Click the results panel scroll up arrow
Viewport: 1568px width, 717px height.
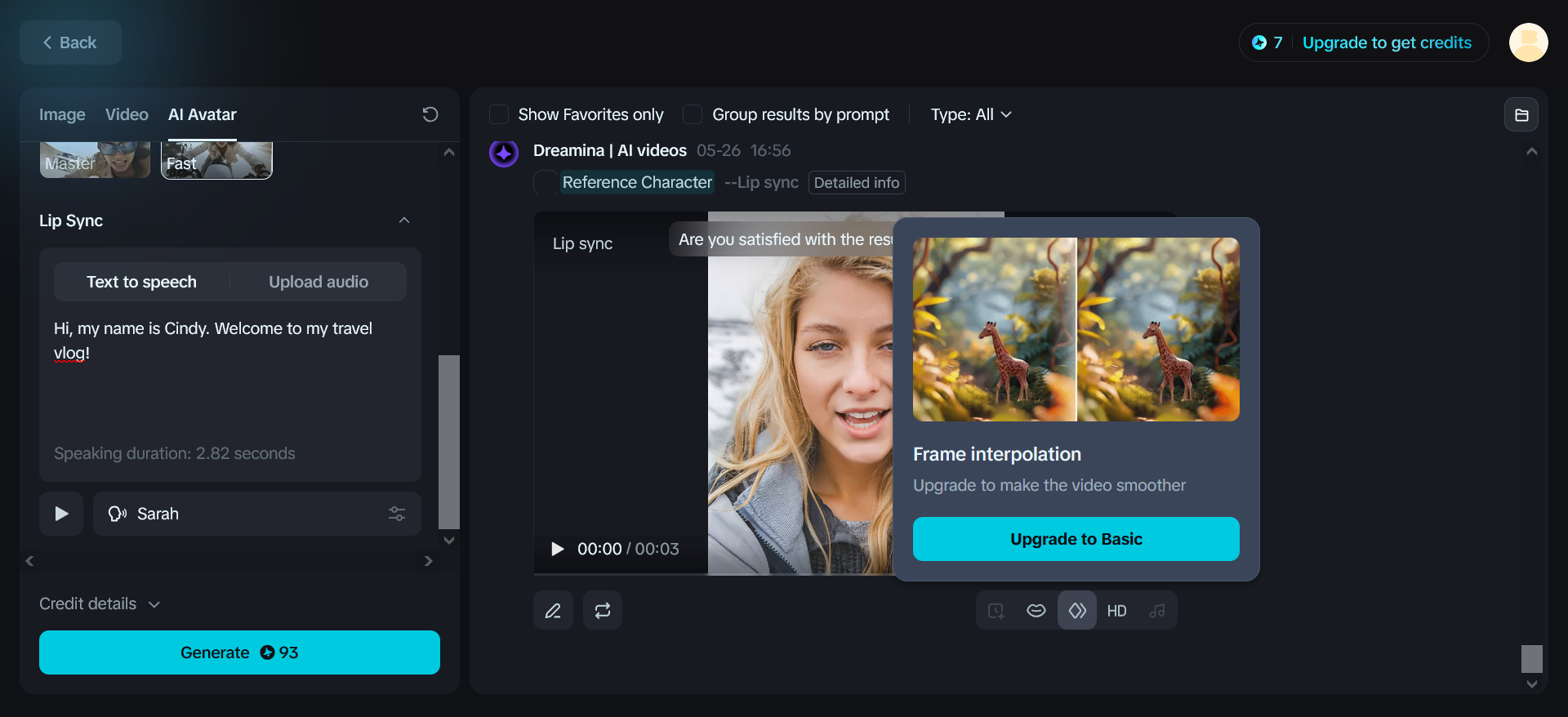coord(1532,151)
